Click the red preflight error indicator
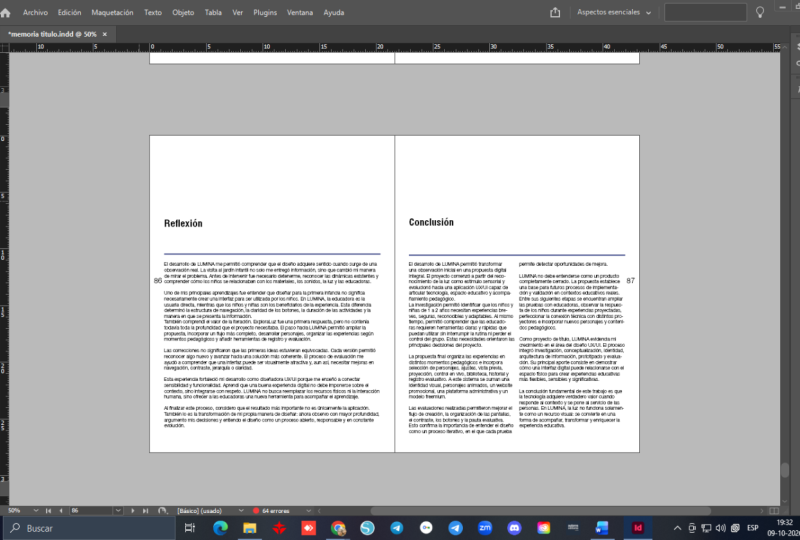Screen dimensions: 800x540 click(x=256, y=510)
